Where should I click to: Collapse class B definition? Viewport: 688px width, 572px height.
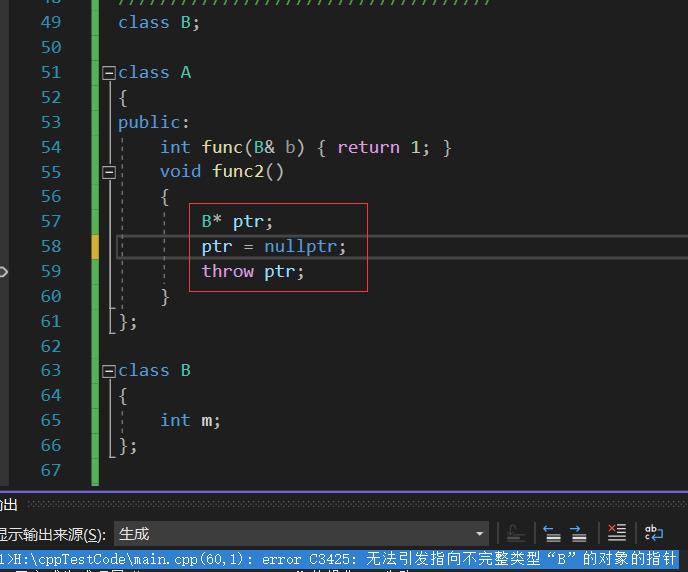pos(109,371)
